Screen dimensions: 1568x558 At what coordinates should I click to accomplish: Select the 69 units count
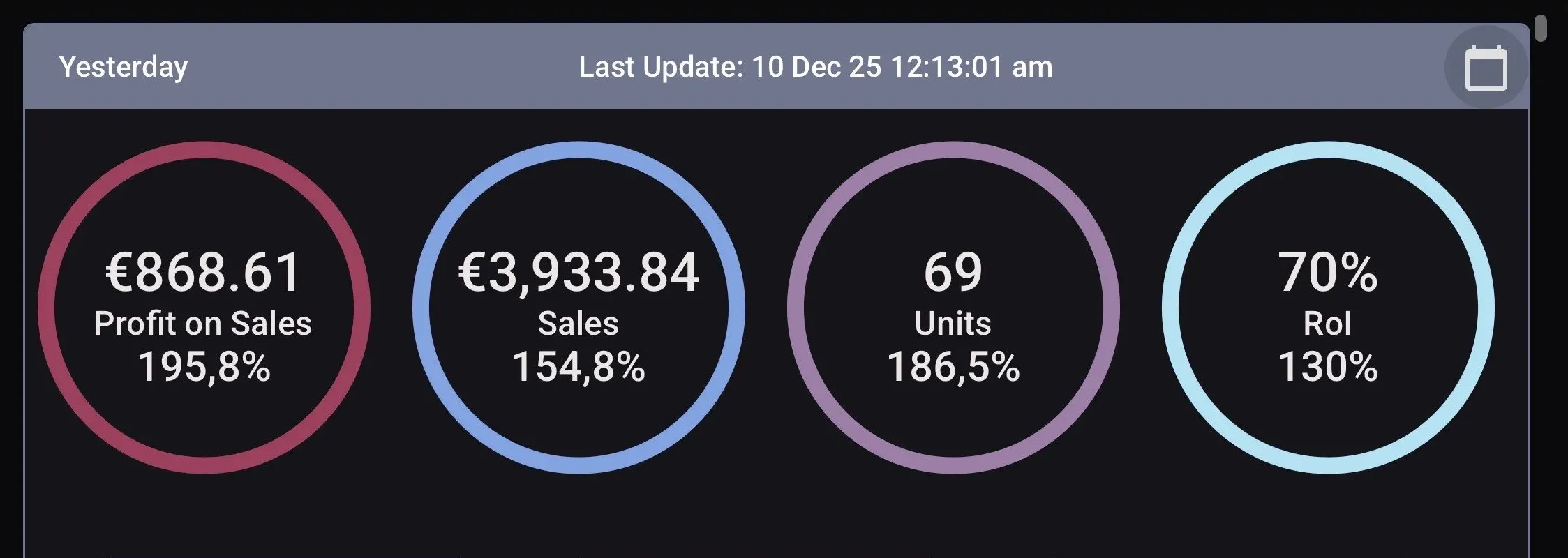click(x=953, y=272)
